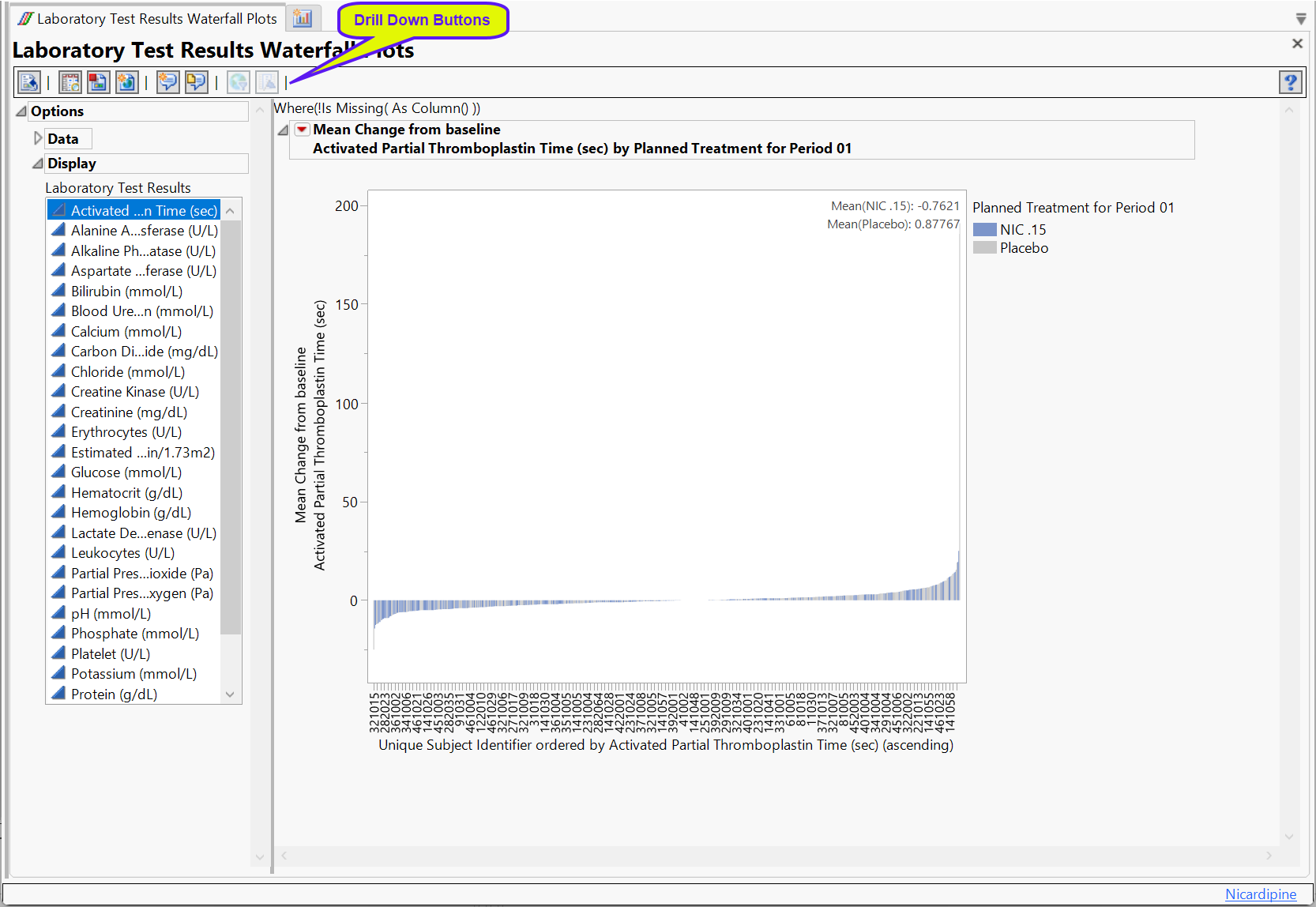Select Erythrocytes (U/L) lab test
Viewport: 1316px width, 907px height.
[133, 432]
